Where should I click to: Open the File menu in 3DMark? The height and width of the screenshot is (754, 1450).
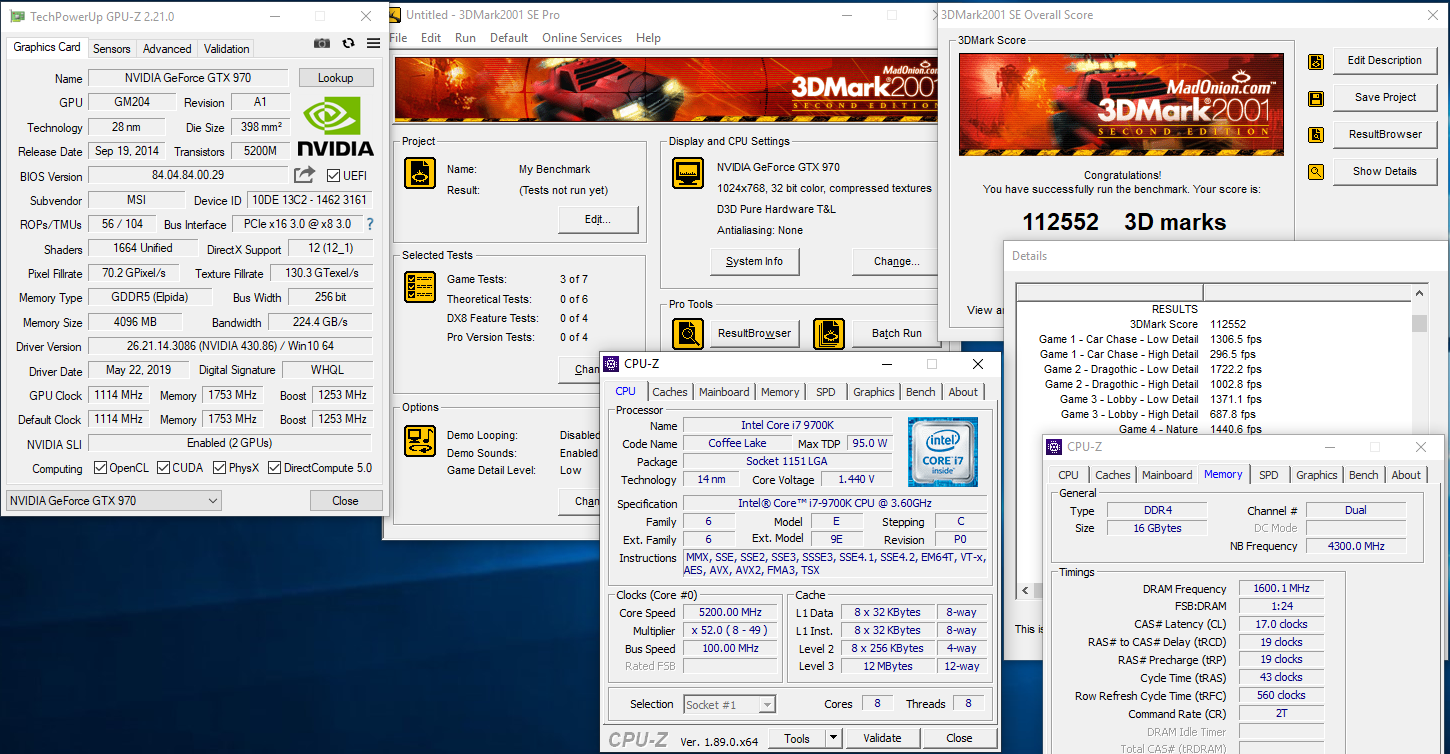(398, 38)
